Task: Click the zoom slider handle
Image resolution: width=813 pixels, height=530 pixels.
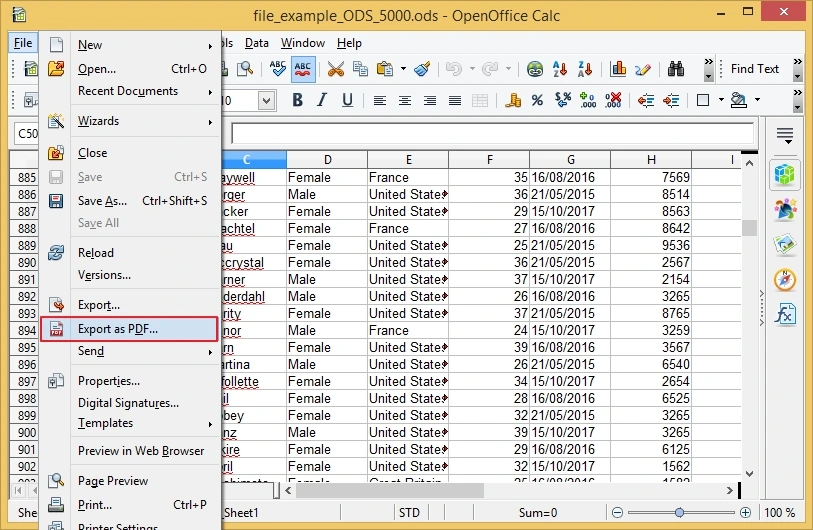Action: pyautogui.click(x=679, y=512)
